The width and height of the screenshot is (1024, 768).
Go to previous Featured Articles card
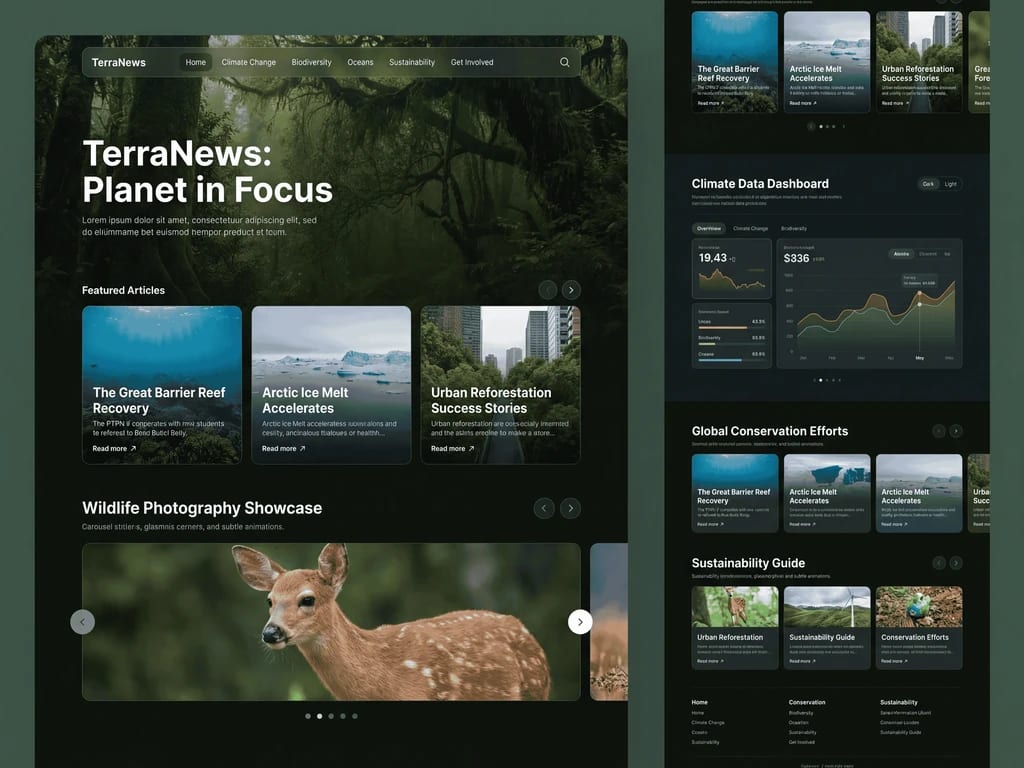[x=547, y=289]
